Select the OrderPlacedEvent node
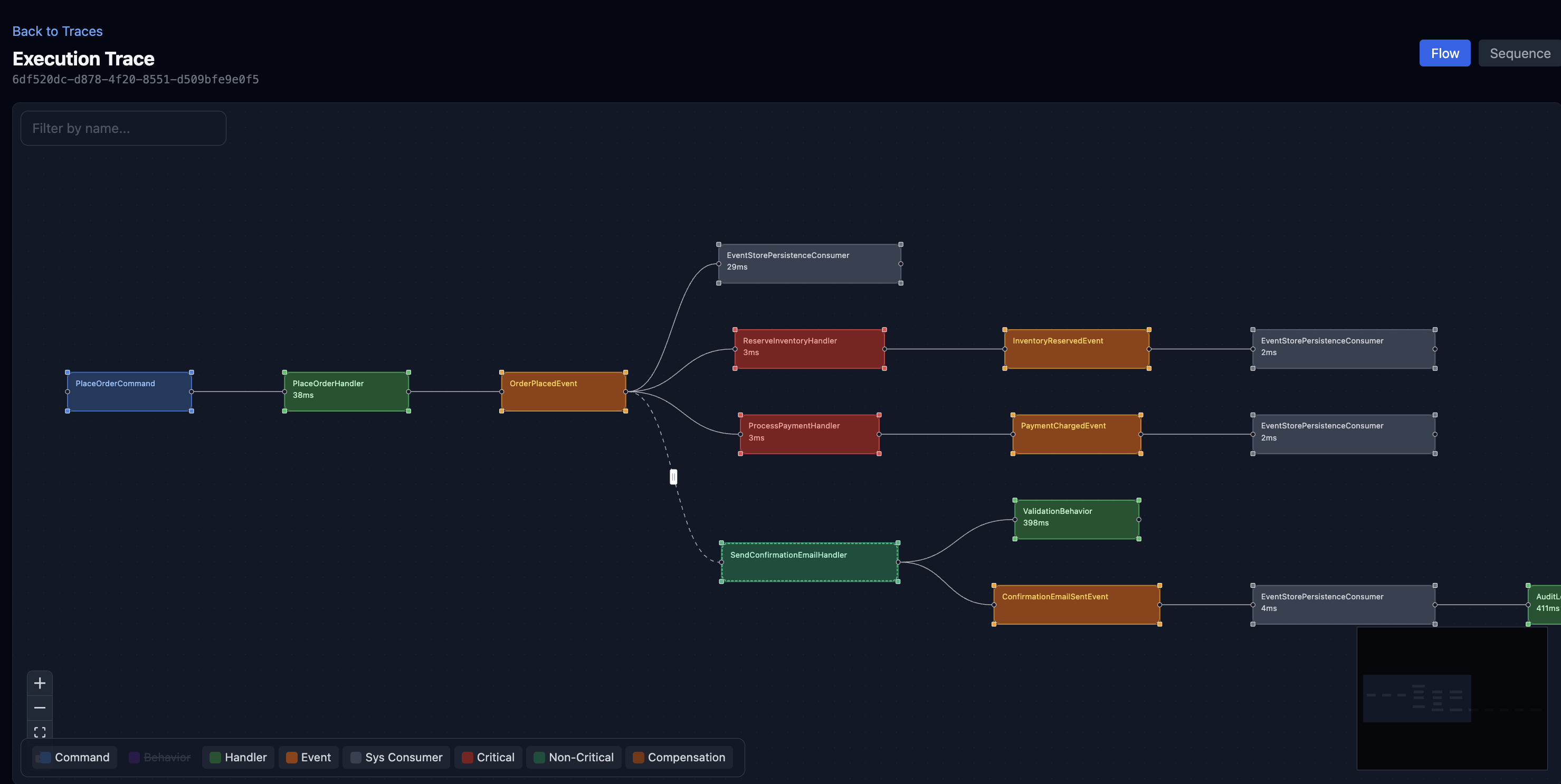 [564, 391]
